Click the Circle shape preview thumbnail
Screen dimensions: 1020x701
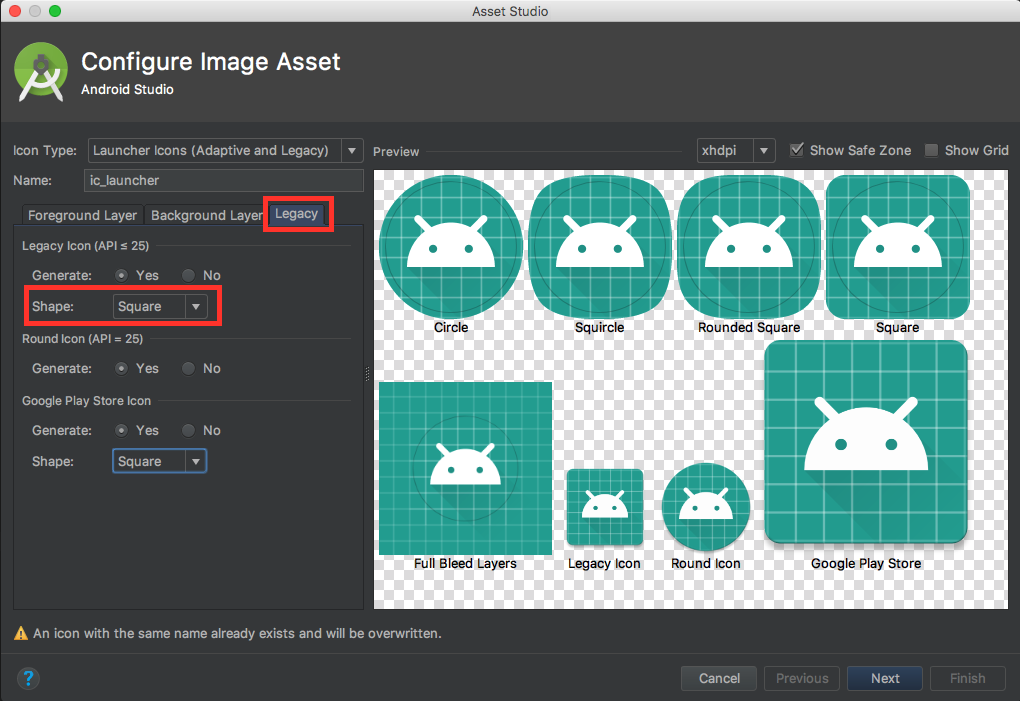450,245
